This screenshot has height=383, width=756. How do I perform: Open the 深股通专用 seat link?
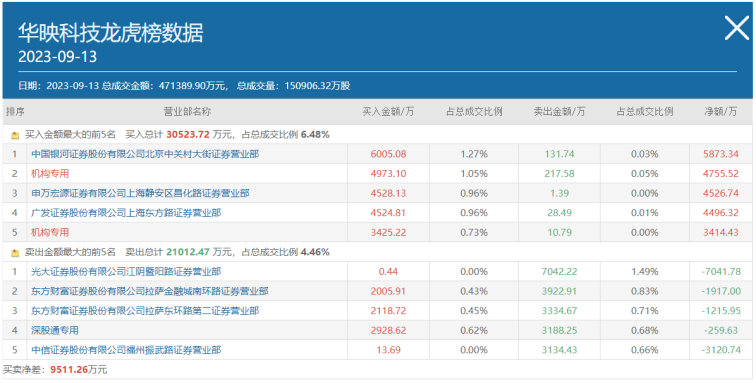point(55,330)
